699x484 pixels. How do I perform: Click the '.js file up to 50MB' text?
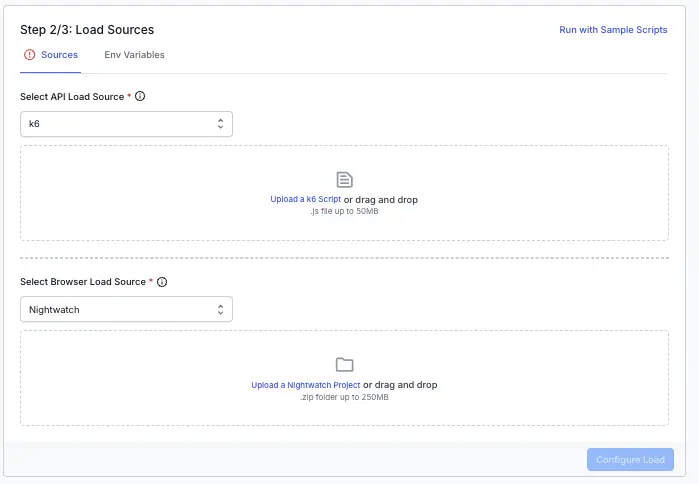[344, 211]
